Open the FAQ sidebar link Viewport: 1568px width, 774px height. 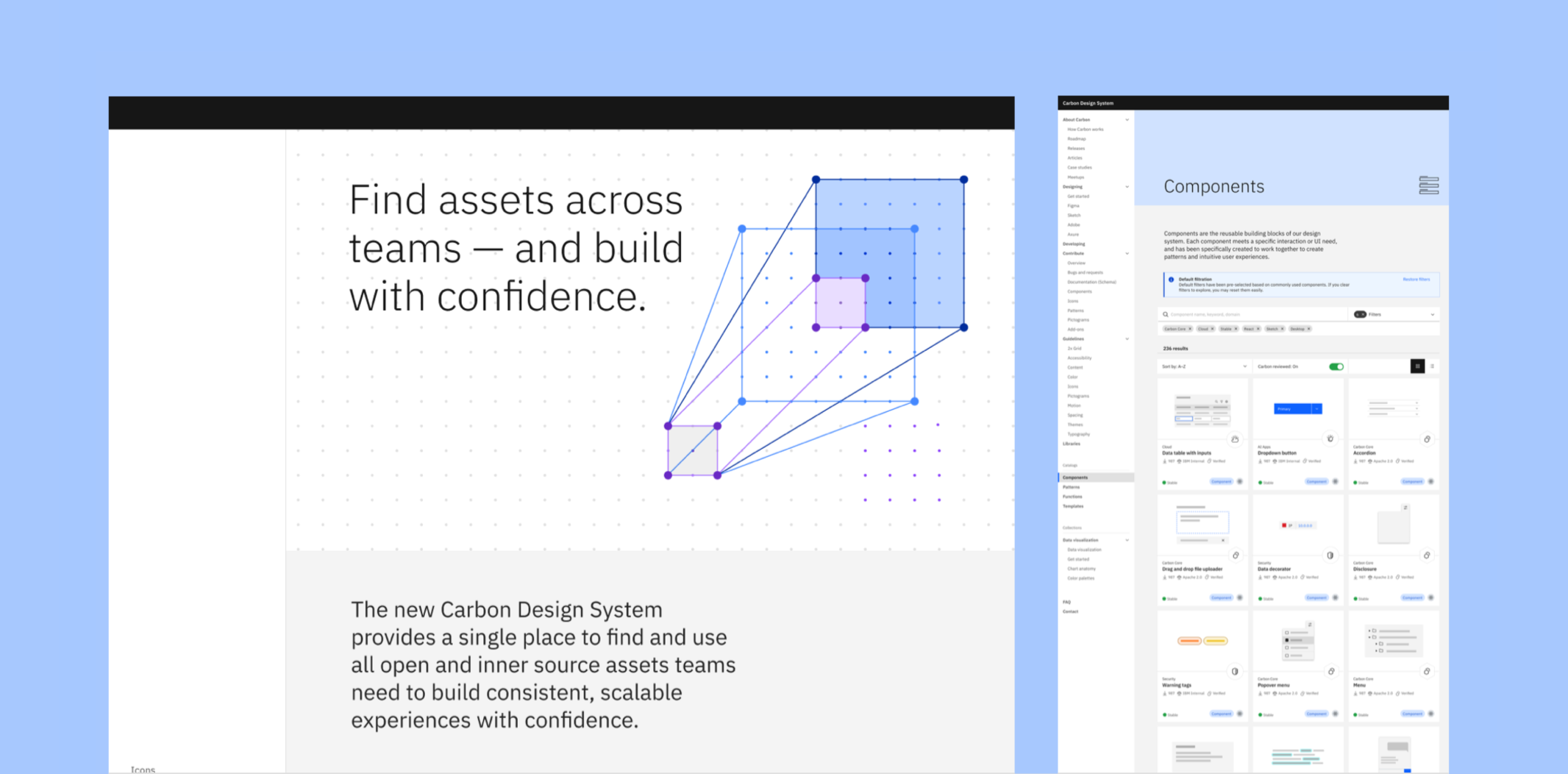click(x=1066, y=602)
